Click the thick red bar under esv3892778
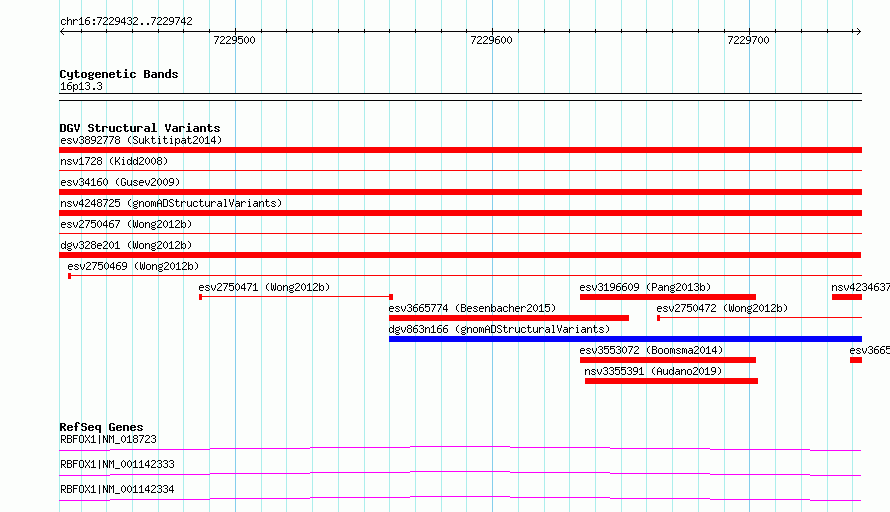This screenshot has height=512, width=890. 460,150
